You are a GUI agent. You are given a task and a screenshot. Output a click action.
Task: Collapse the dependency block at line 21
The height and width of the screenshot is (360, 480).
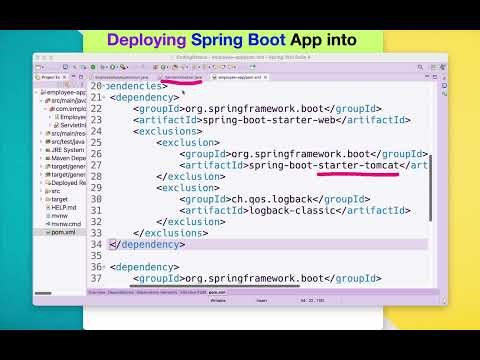tap(104, 97)
